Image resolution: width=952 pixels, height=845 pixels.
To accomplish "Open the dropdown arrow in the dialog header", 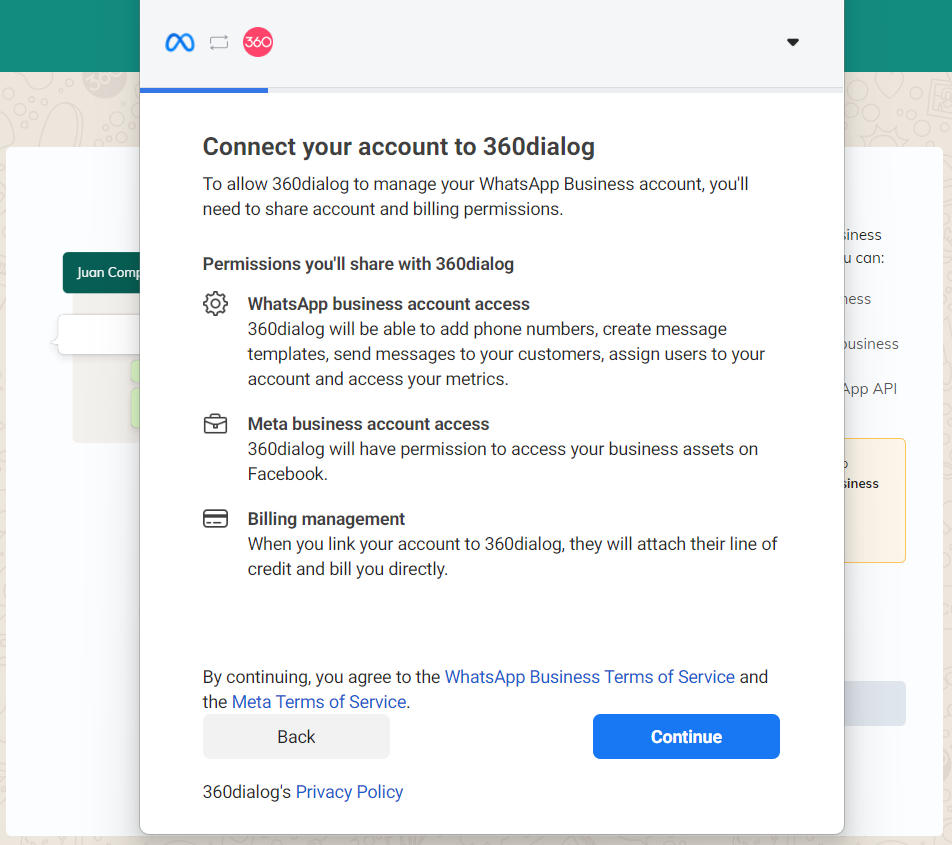I will point(793,42).
